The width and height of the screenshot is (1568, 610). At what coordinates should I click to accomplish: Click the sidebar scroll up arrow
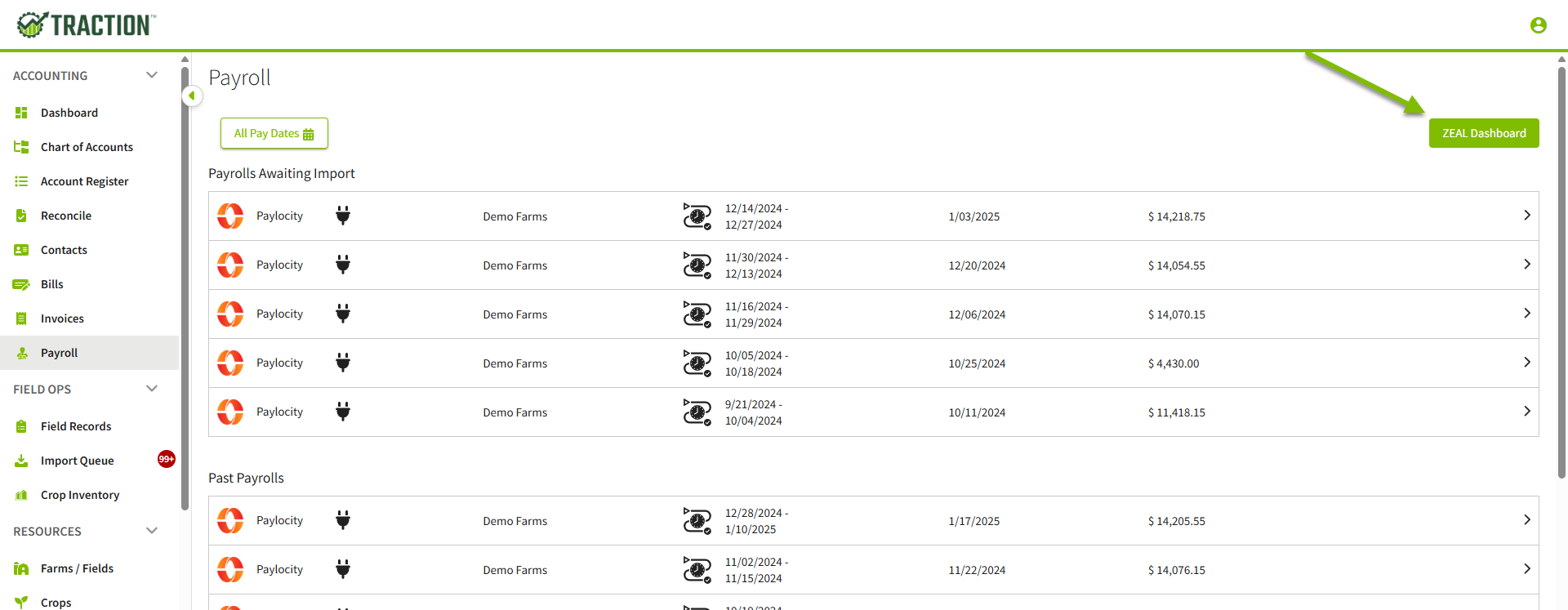[x=185, y=59]
